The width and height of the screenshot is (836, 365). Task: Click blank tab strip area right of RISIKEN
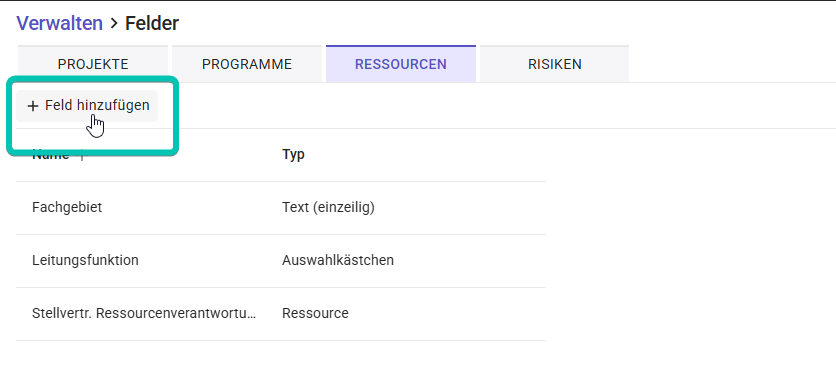[732, 64]
